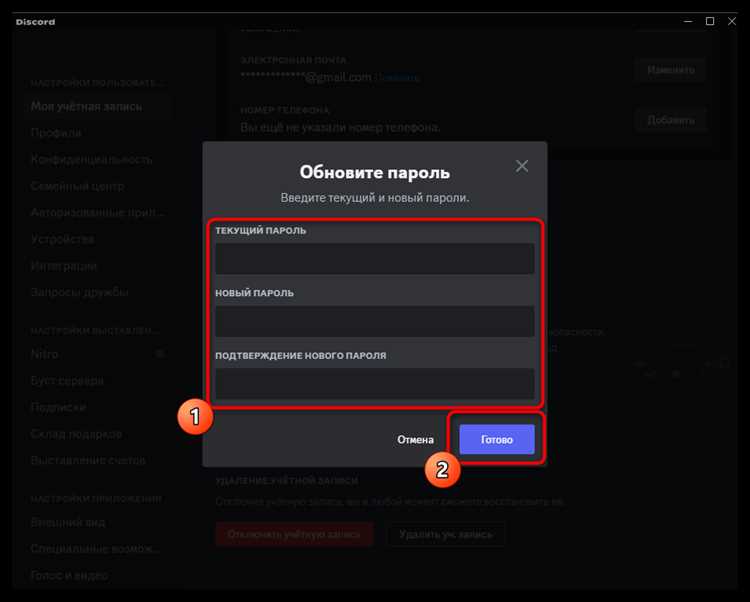750x602 pixels.
Task: Click Изменить button next to email
Action: coord(671,70)
